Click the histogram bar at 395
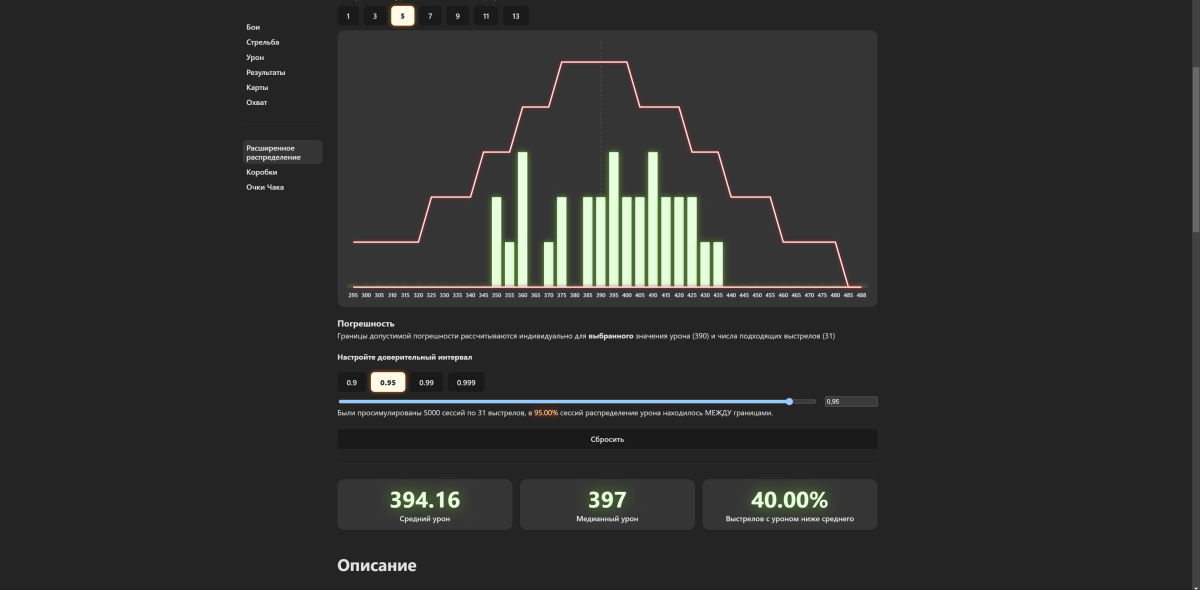Image resolution: width=1200 pixels, height=590 pixels. pyautogui.click(x=614, y=219)
